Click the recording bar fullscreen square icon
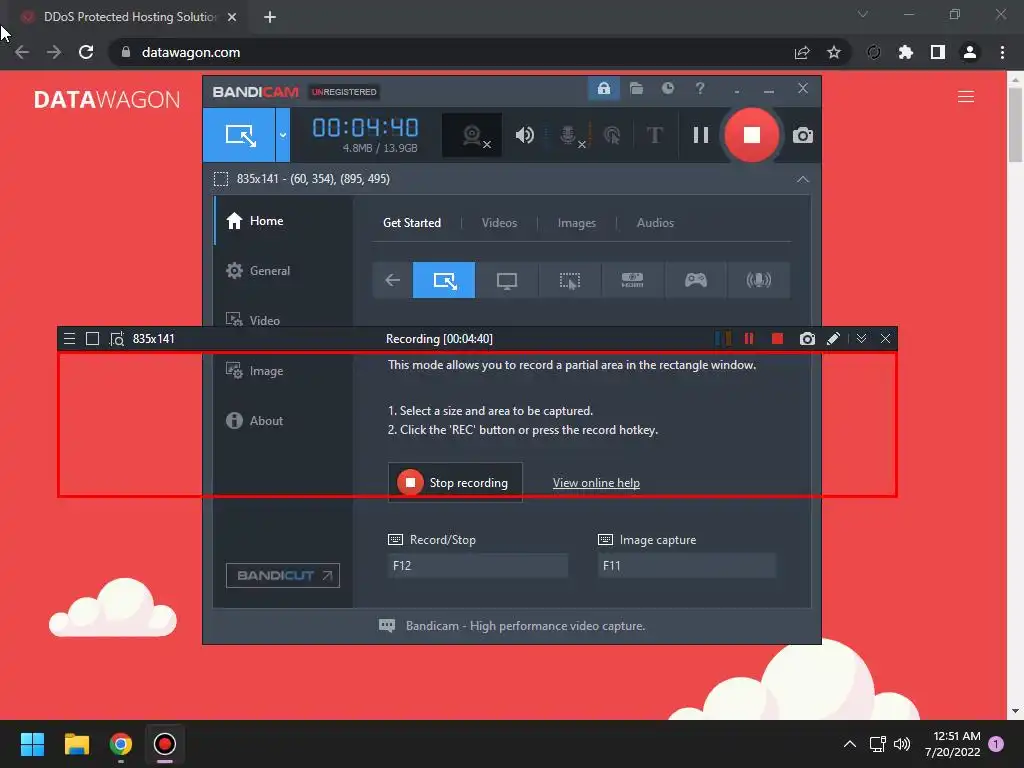 coord(93,338)
